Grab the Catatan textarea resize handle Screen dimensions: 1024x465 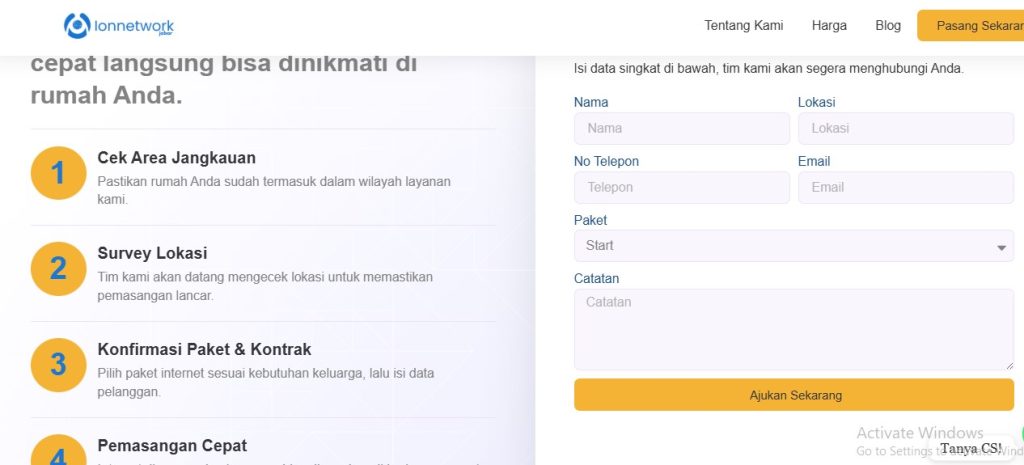pos(1008,365)
